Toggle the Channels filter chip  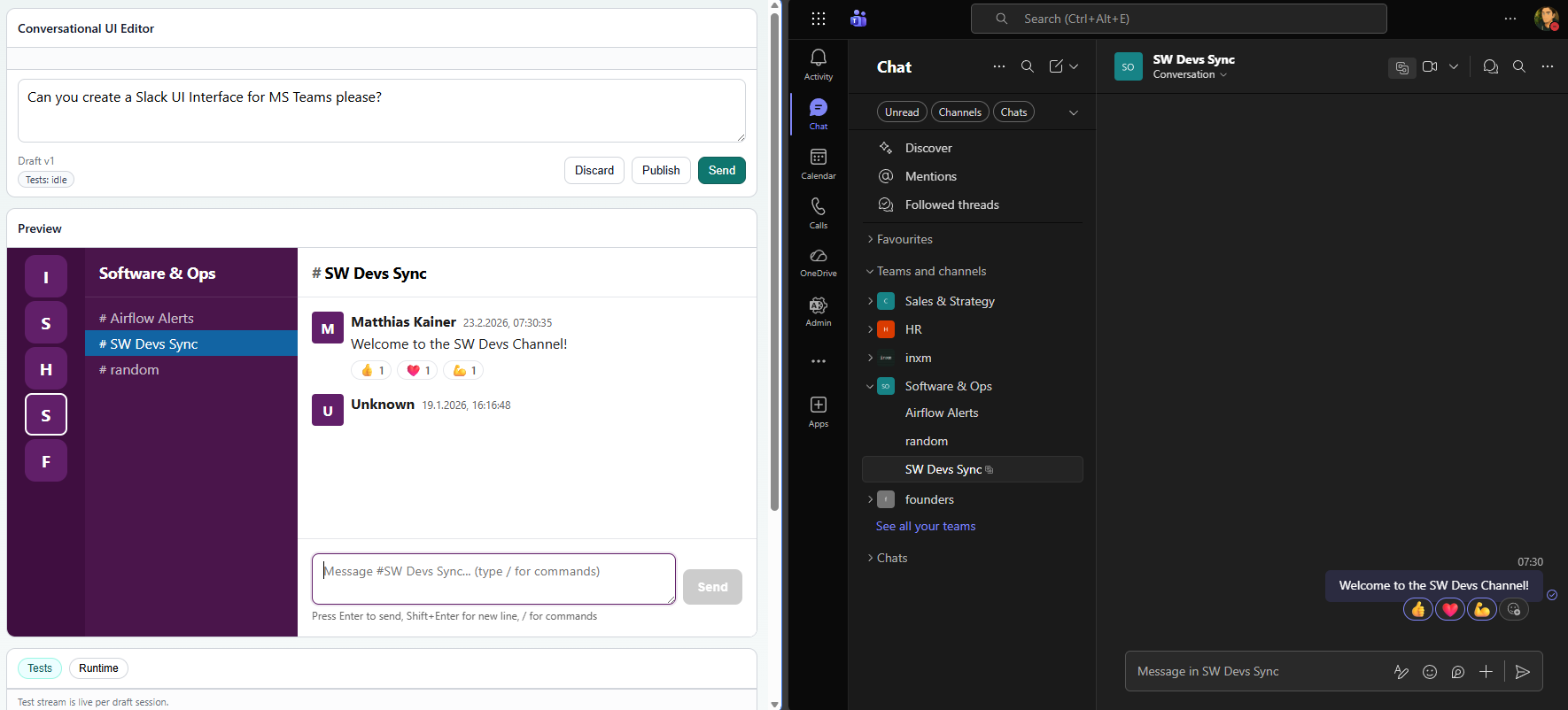[x=959, y=112]
